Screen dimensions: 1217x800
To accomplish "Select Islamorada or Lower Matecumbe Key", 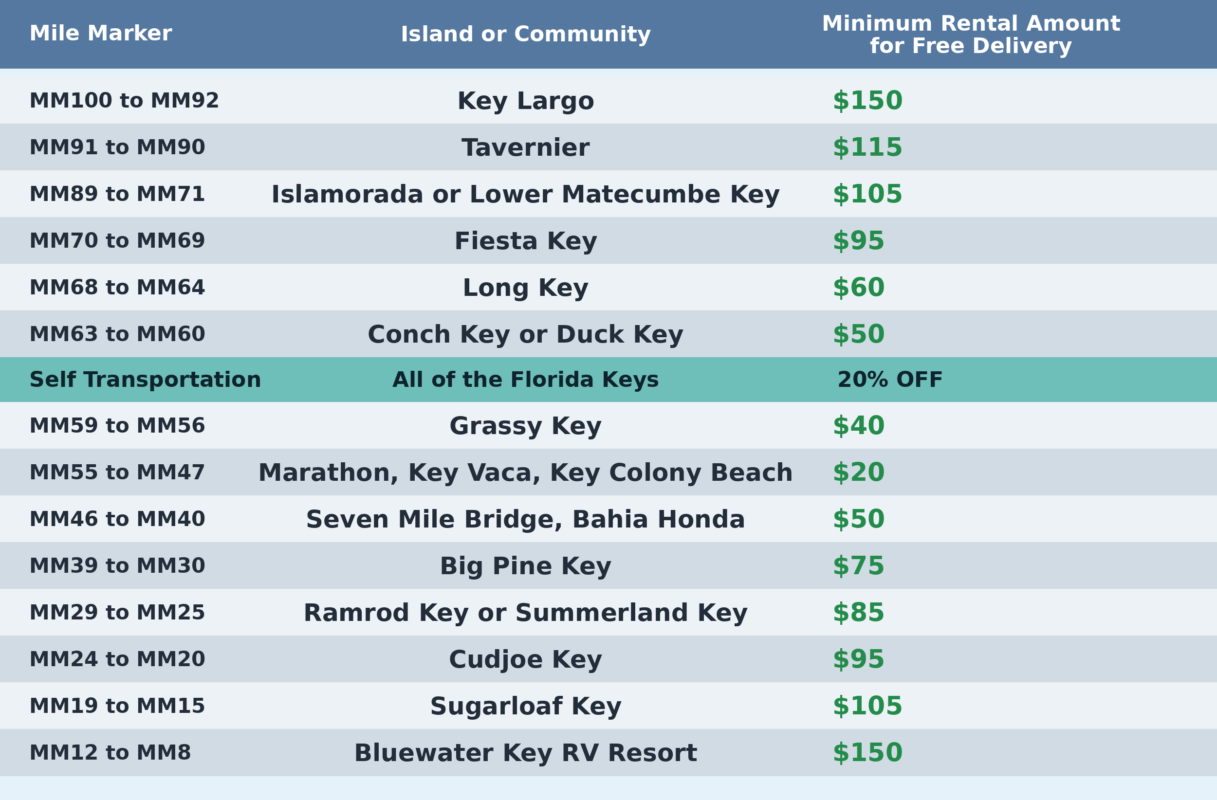I will click(x=525, y=194).
